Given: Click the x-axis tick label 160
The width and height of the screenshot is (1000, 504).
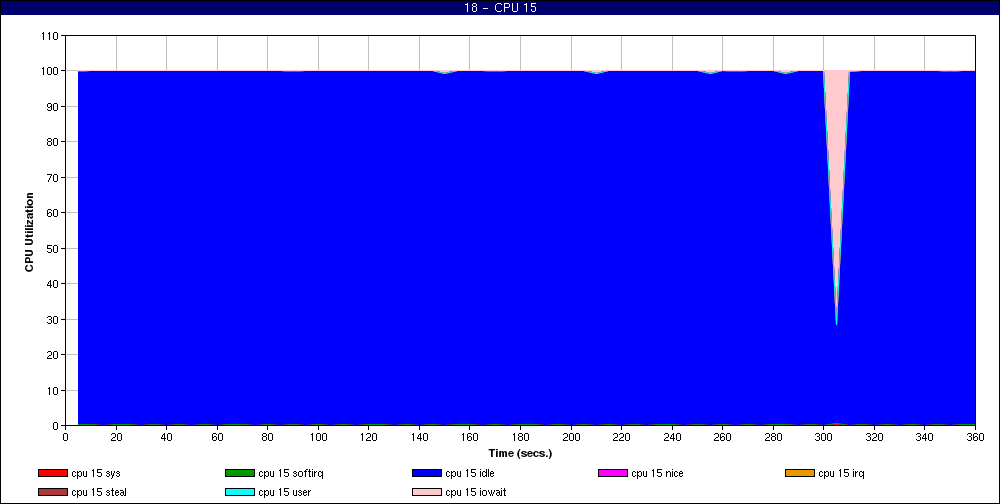Looking at the screenshot, I should tap(470, 437).
